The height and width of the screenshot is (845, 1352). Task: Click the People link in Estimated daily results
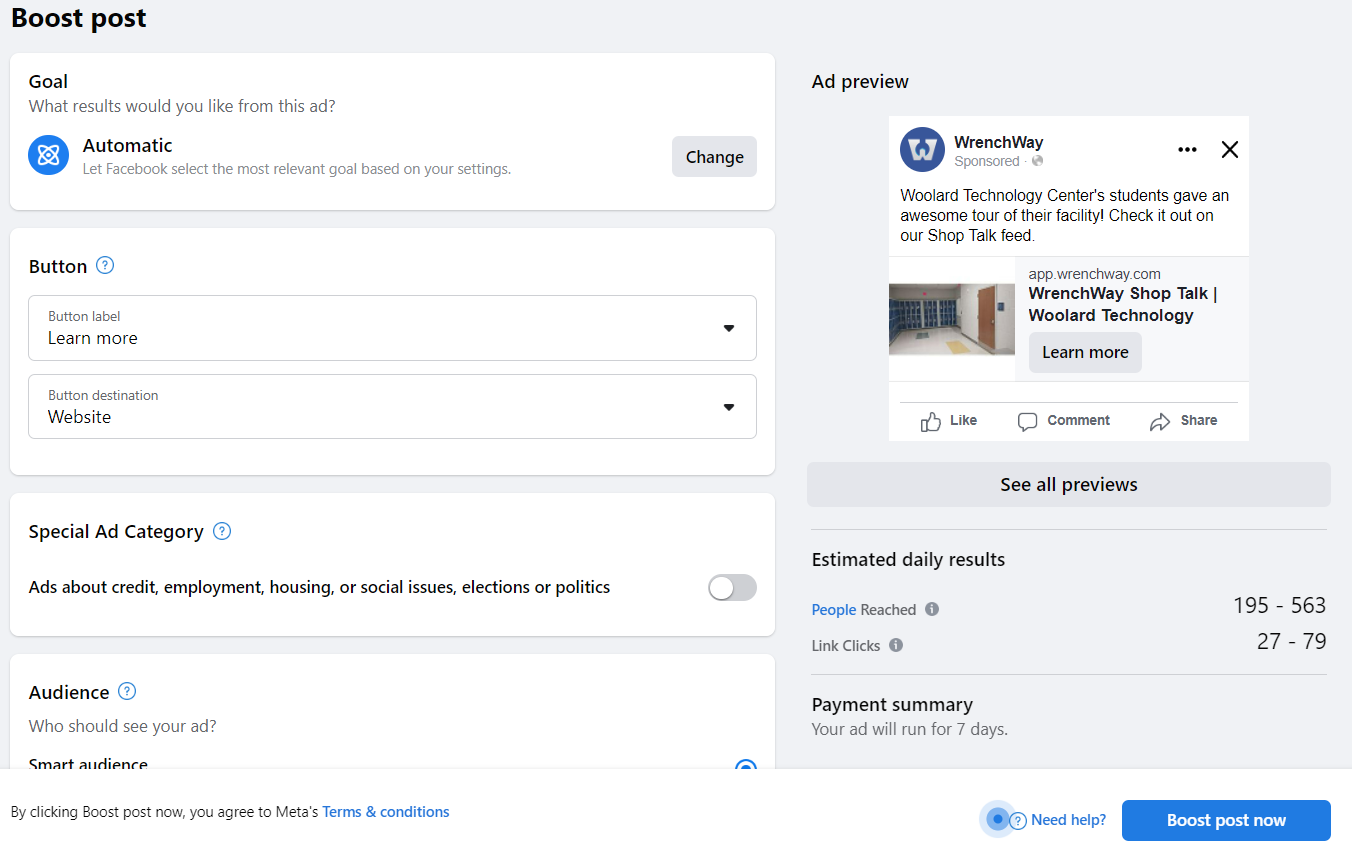click(834, 610)
